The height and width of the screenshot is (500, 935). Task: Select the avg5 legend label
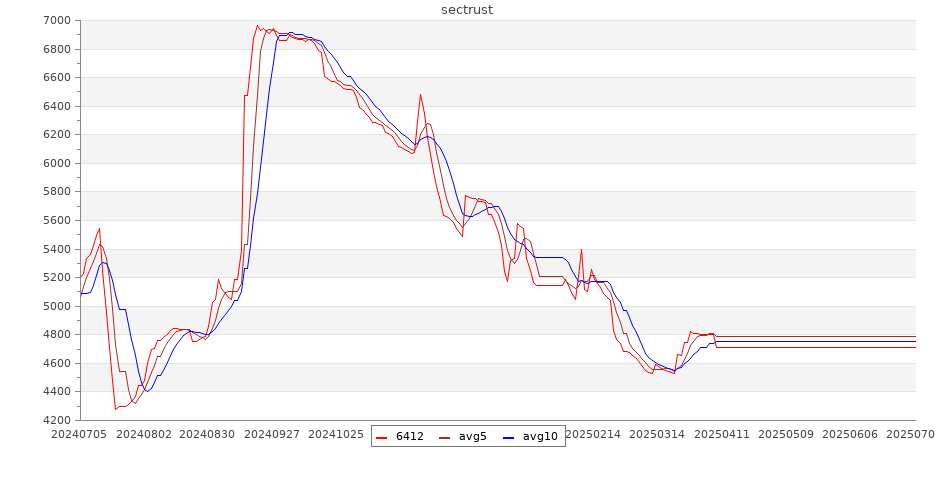pyautogui.click(x=472, y=437)
